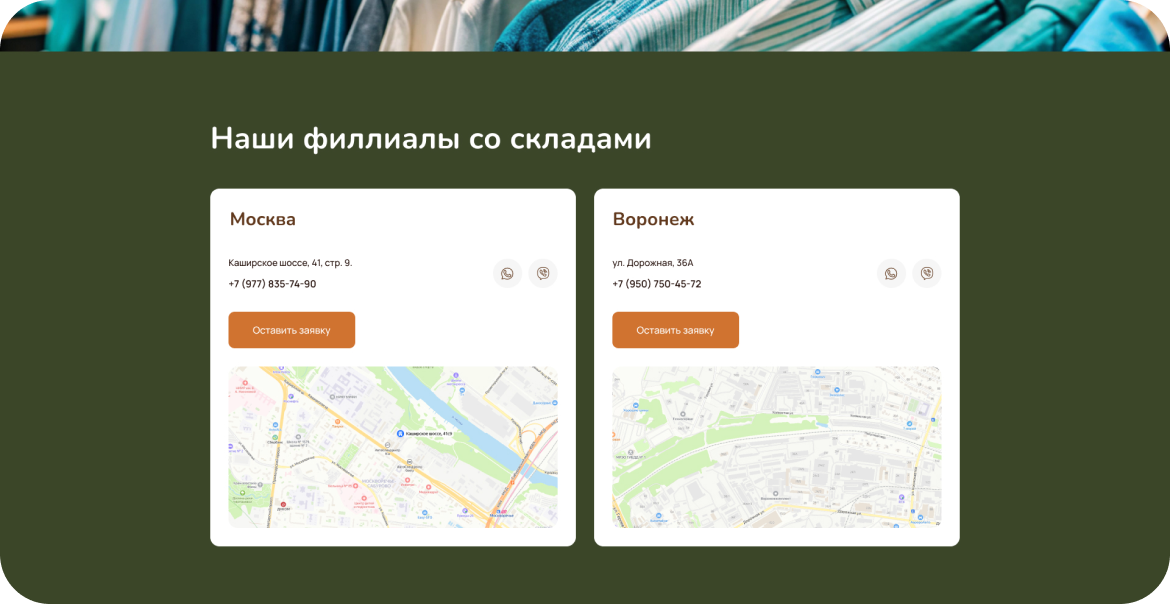
Task: Click blue Каширское шоссе pin on Moscow map
Action: click(400, 434)
